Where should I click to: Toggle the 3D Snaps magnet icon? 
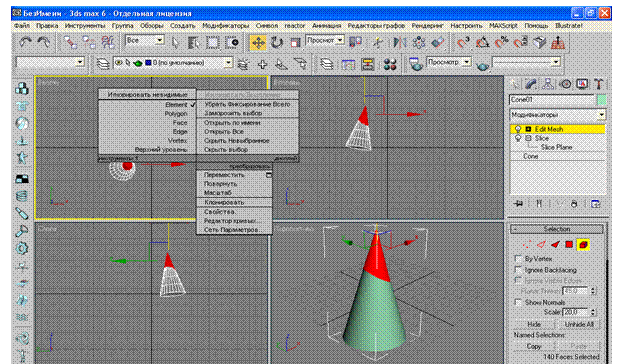(x=463, y=43)
